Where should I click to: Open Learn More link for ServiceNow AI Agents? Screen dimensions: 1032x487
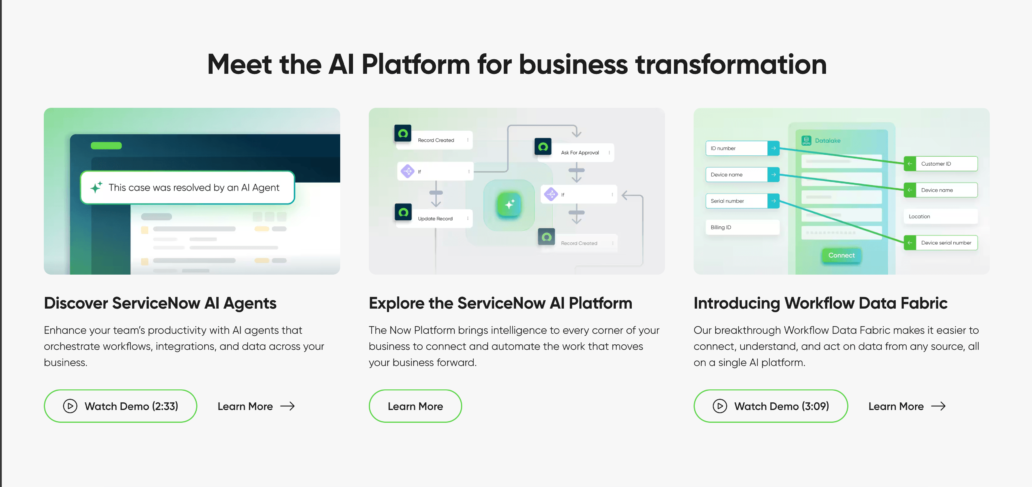[x=245, y=406]
